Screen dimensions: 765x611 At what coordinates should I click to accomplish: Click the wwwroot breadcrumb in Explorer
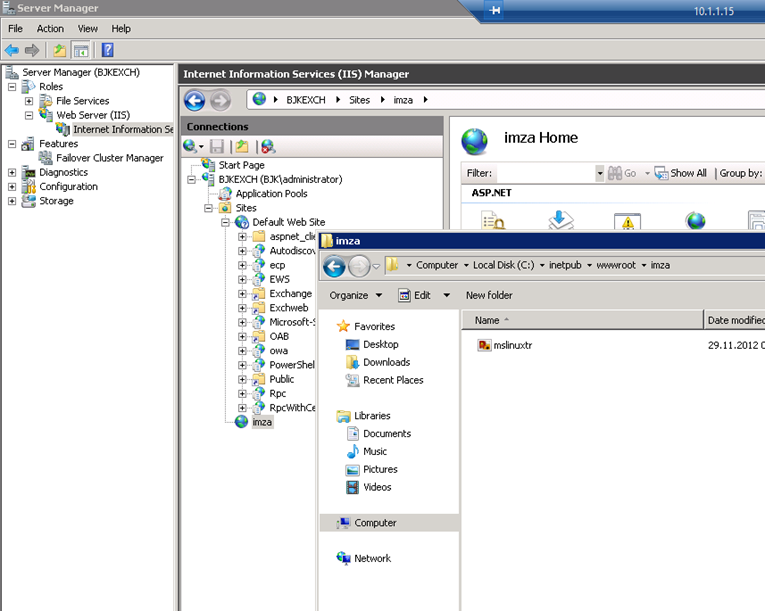[x=616, y=265]
